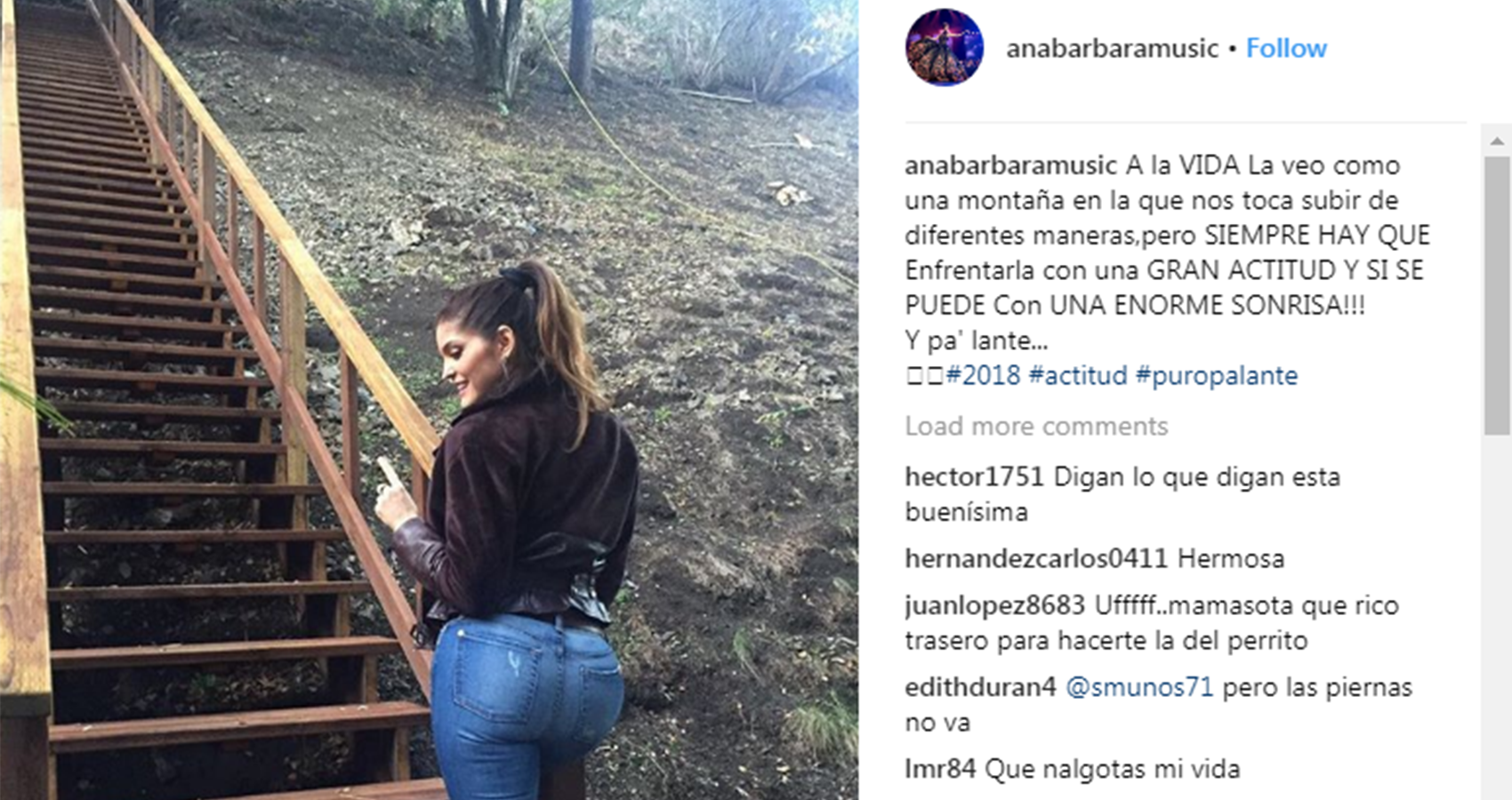Open anabarbaramusic username in post header
The width and height of the screenshot is (1512, 800).
click(1112, 48)
